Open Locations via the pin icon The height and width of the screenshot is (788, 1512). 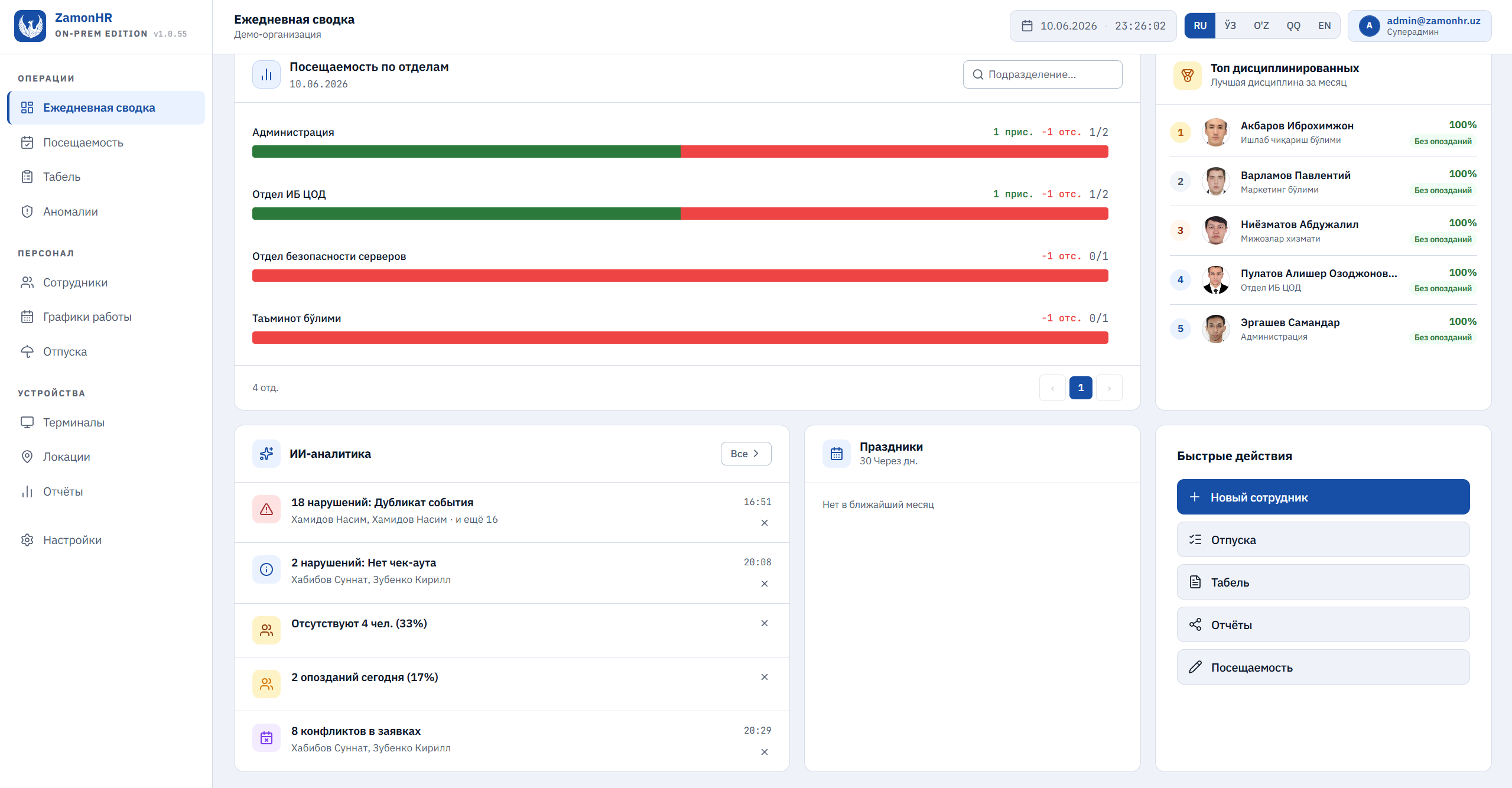tap(27, 457)
